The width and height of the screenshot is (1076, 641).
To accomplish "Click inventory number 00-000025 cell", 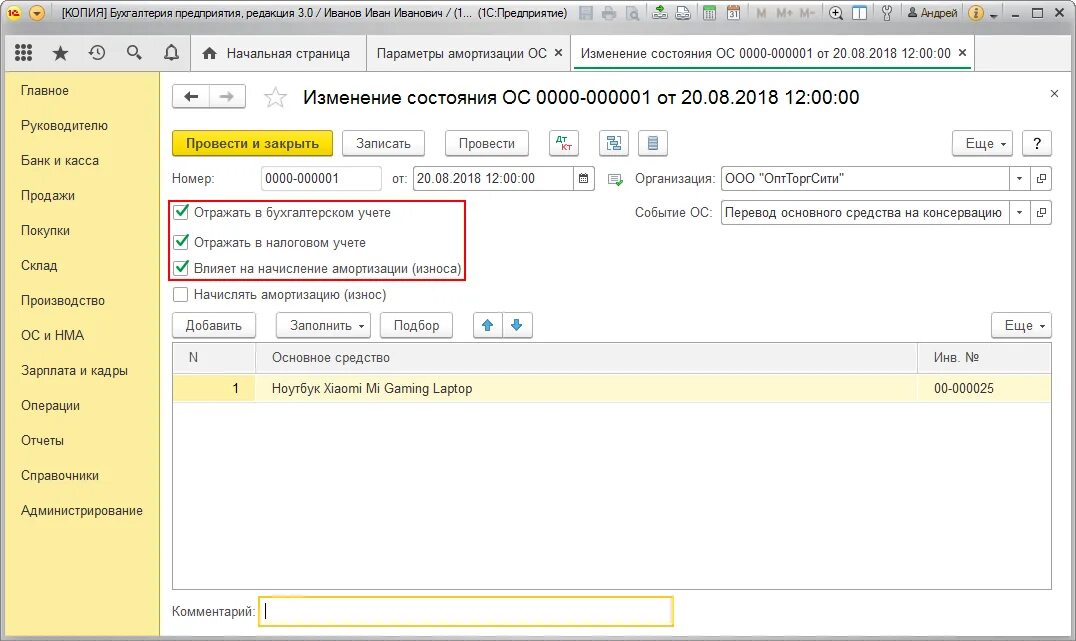I will tap(983, 388).
